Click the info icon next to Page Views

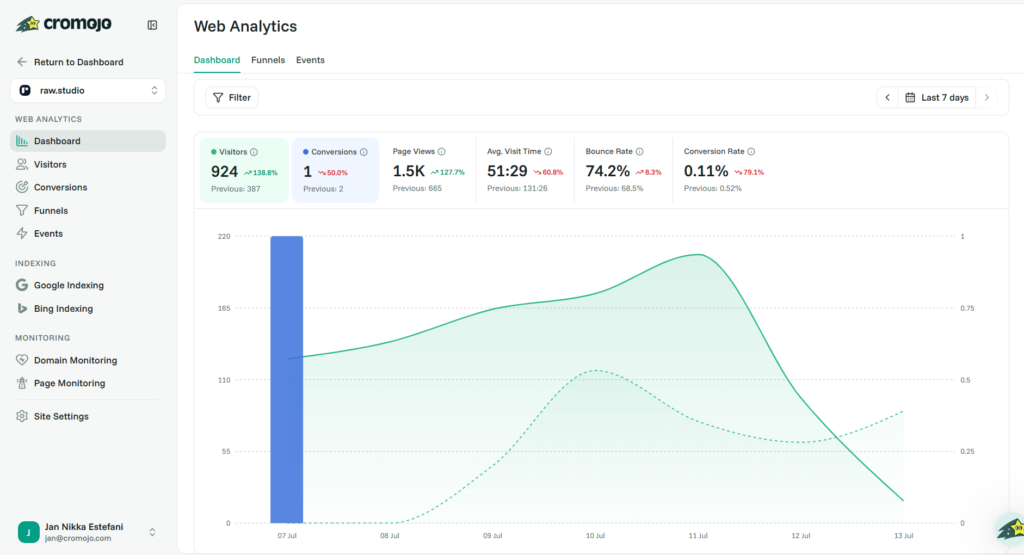[x=441, y=151]
